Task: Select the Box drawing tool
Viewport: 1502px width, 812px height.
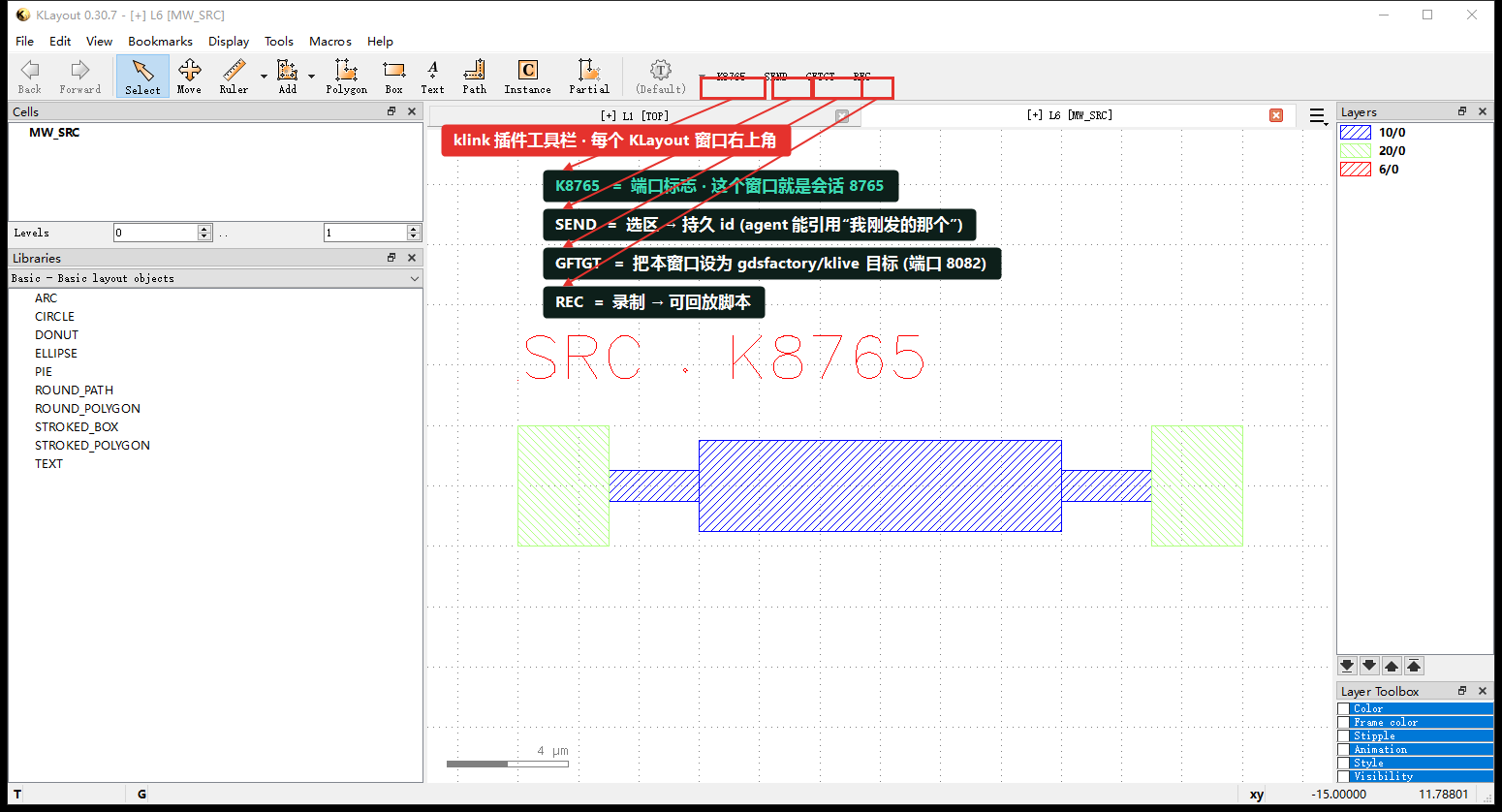Action: 393,77
